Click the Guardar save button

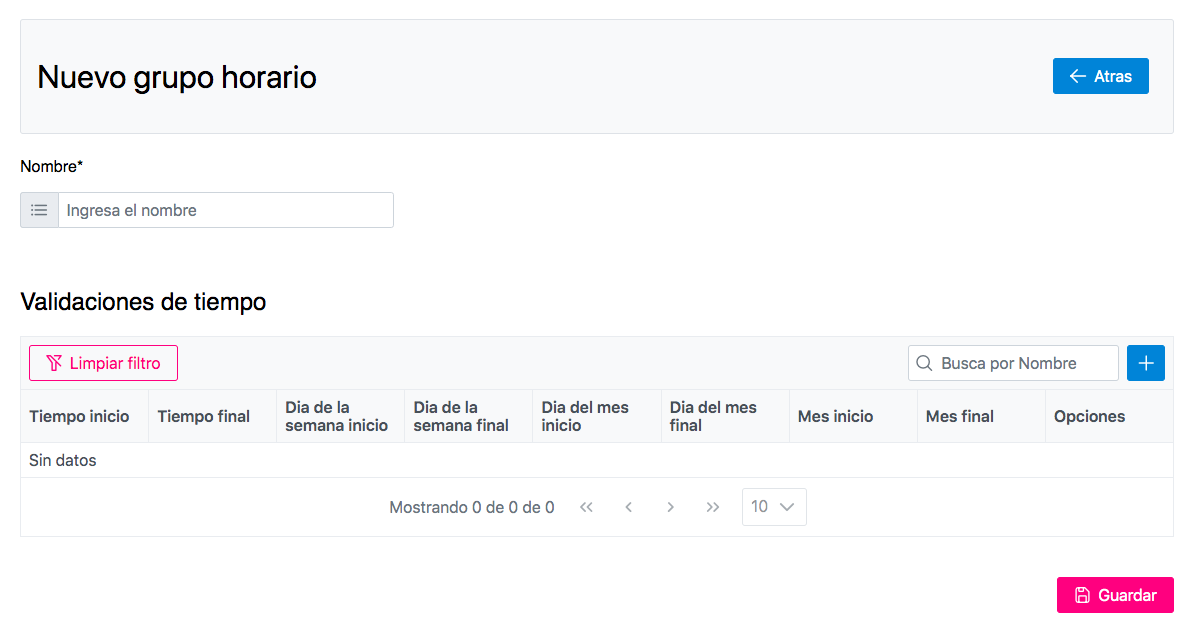tap(1114, 595)
